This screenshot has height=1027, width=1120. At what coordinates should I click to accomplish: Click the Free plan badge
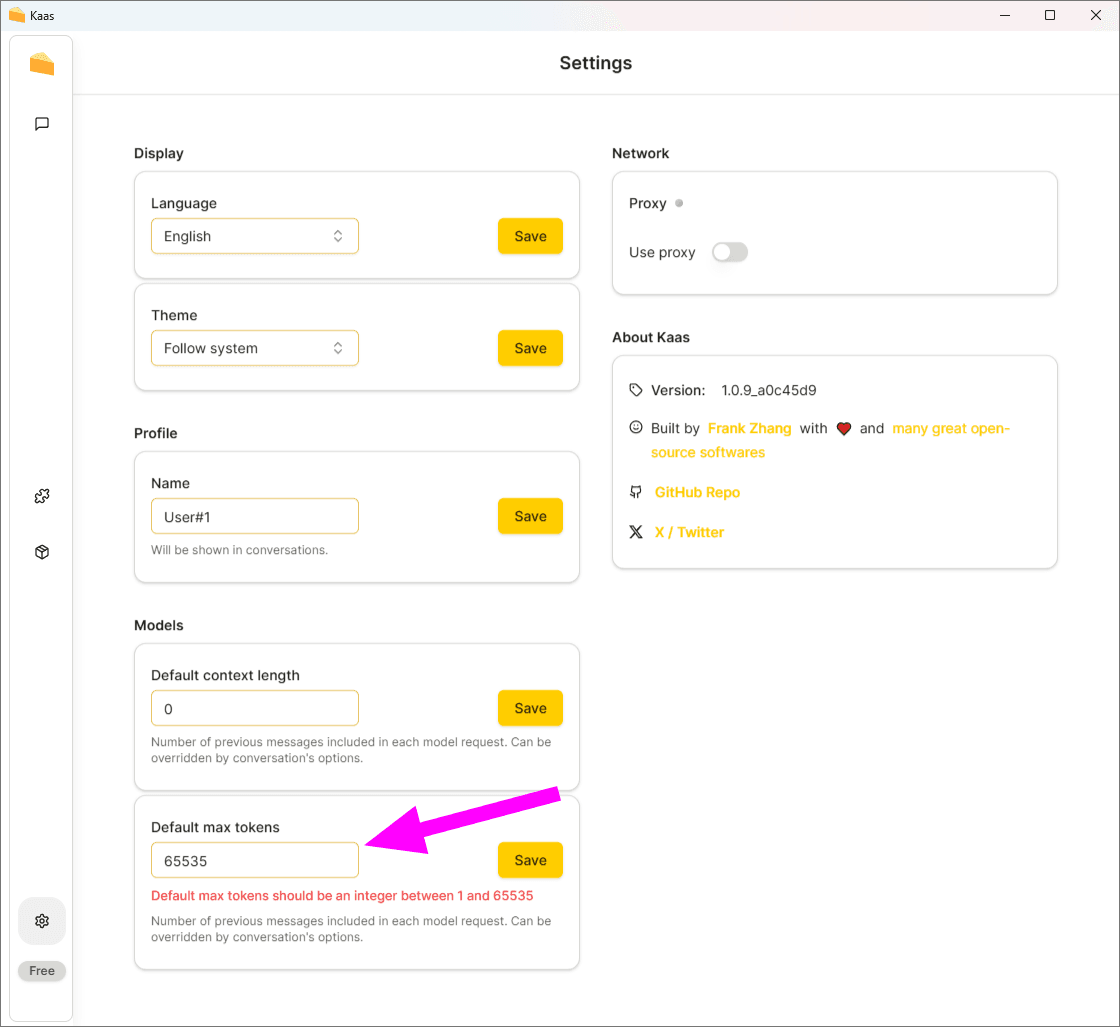[x=42, y=971]
